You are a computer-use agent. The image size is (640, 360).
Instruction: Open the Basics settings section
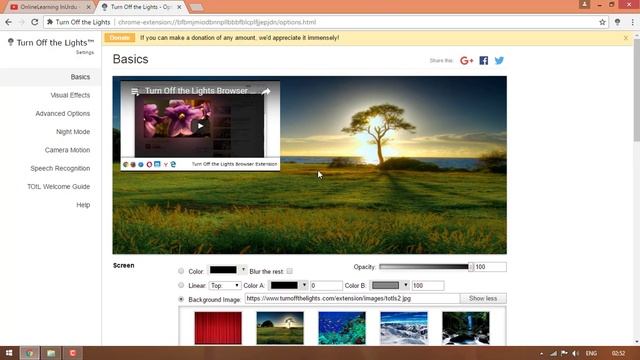pyautogui.click(x=80, y=77)
